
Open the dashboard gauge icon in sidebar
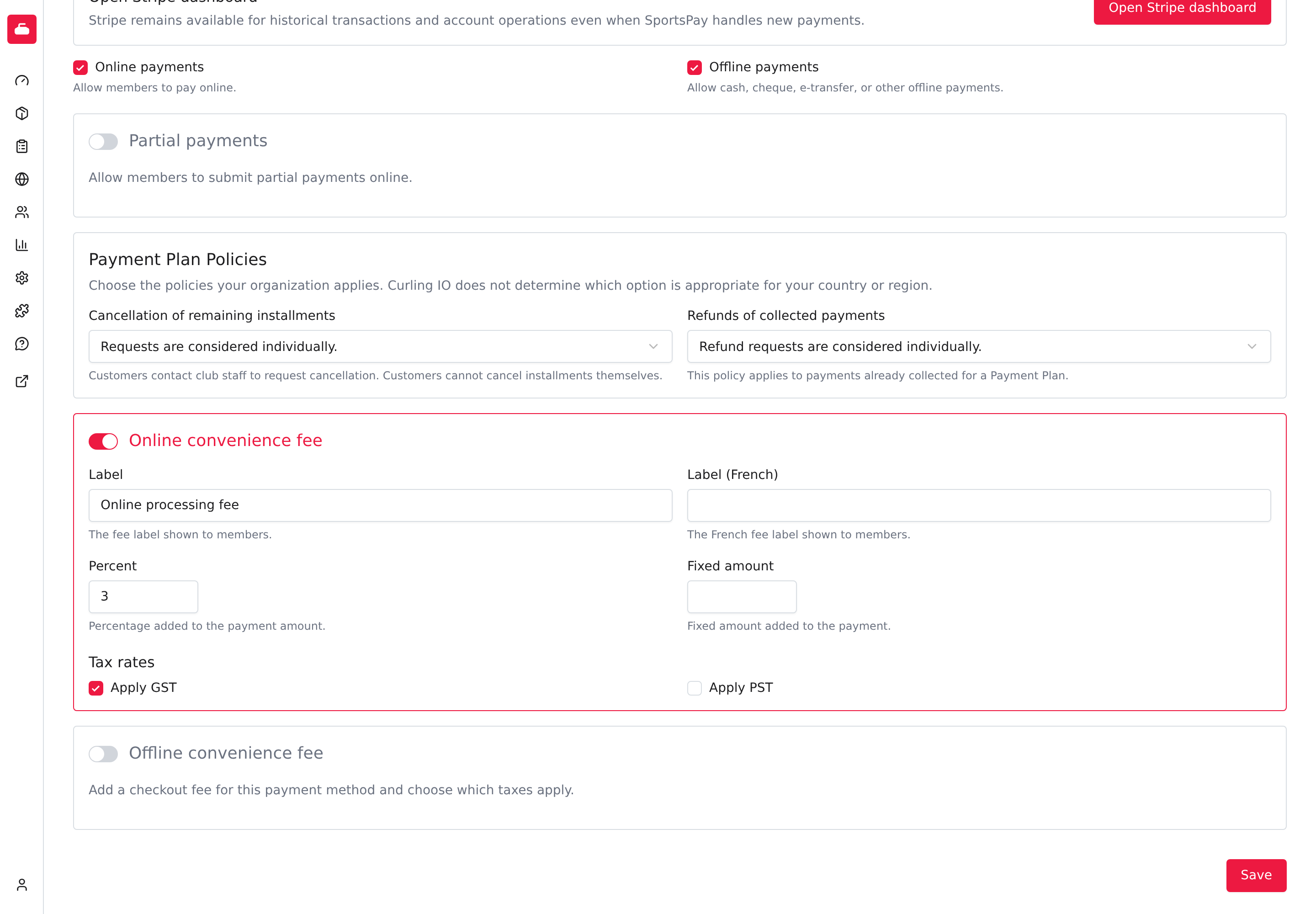point(22,81)
